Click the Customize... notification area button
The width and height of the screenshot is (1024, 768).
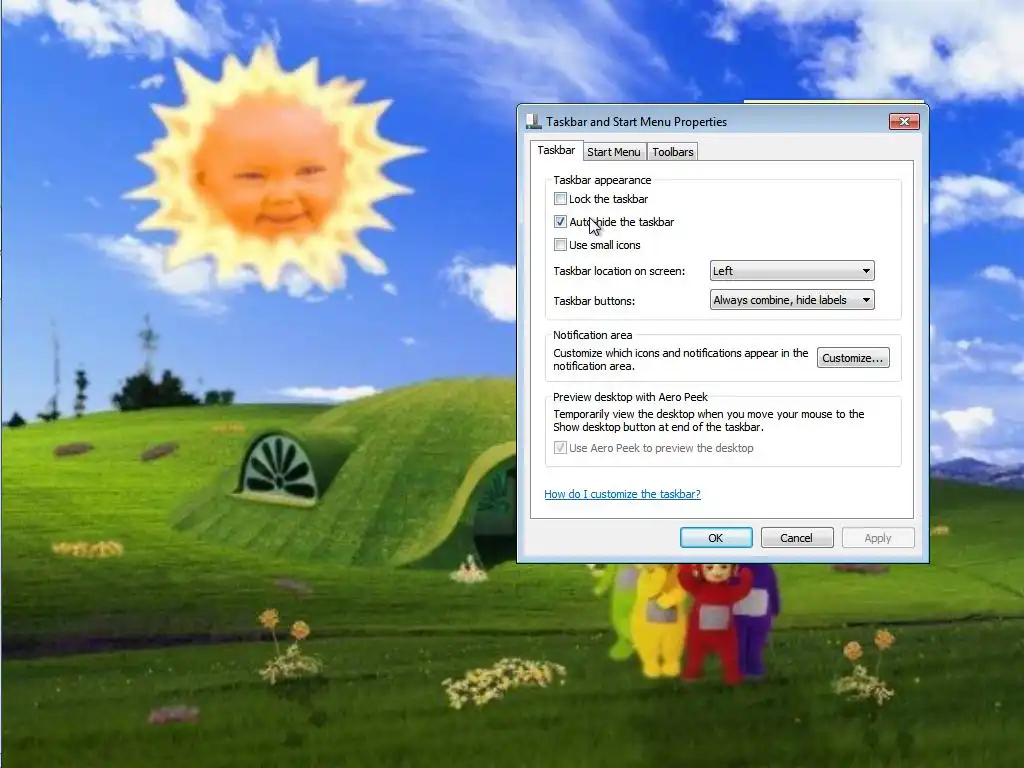pos(853,358)
